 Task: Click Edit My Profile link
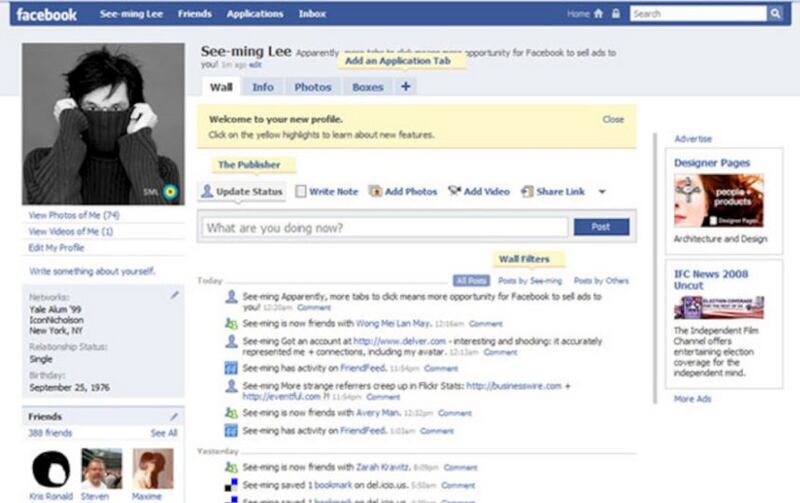point(56,247)
